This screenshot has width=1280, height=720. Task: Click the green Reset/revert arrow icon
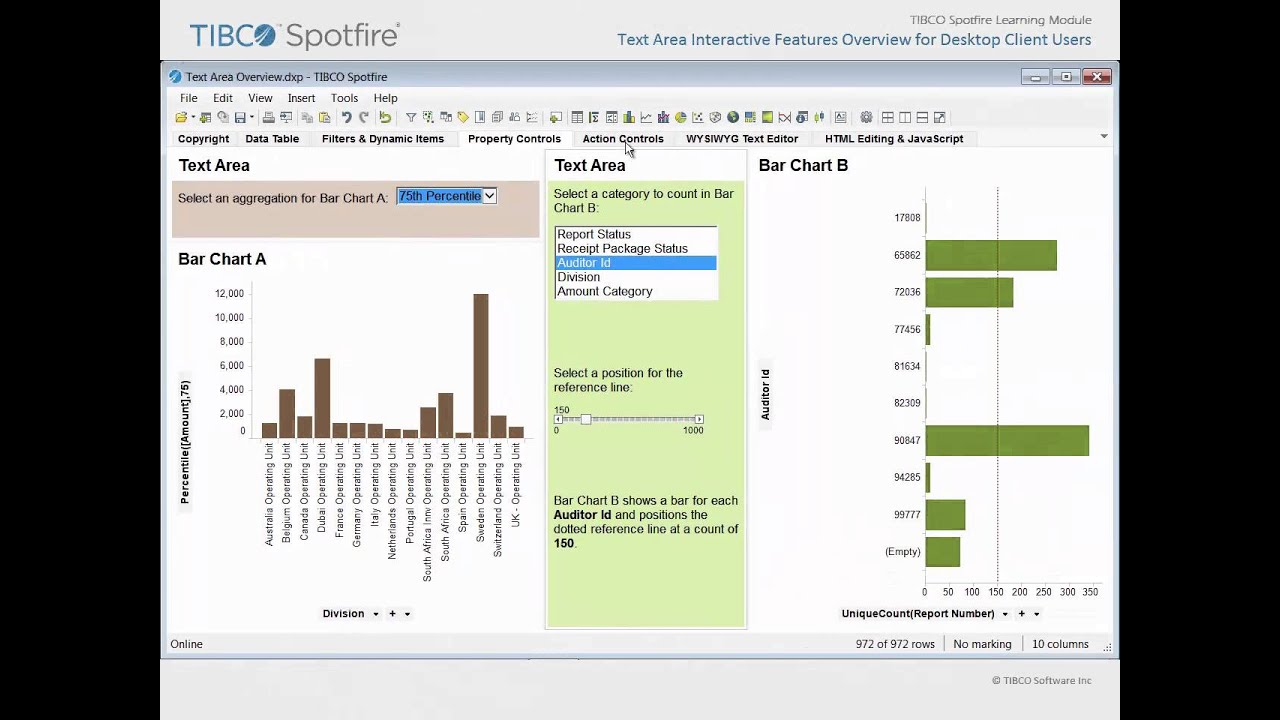click(385, 117)
